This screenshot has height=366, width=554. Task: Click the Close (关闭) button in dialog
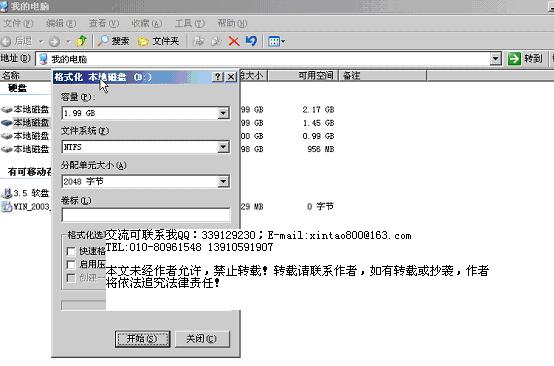[x=202, y=339]
